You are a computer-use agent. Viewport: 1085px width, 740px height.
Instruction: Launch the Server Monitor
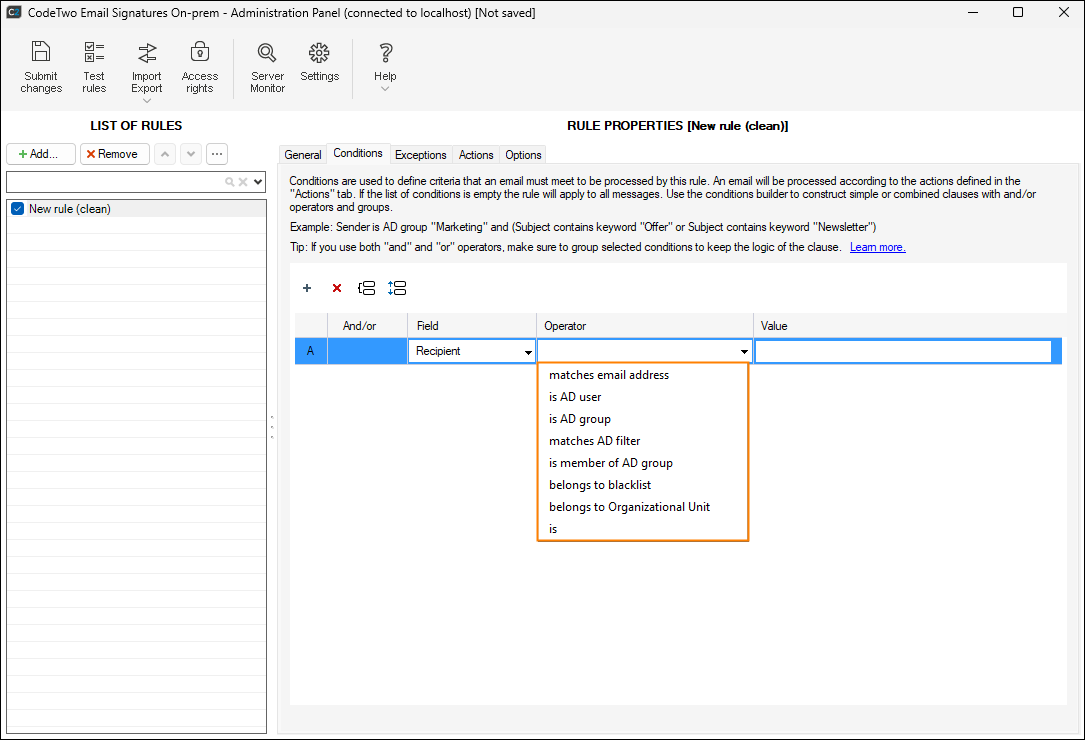(267, 67)
